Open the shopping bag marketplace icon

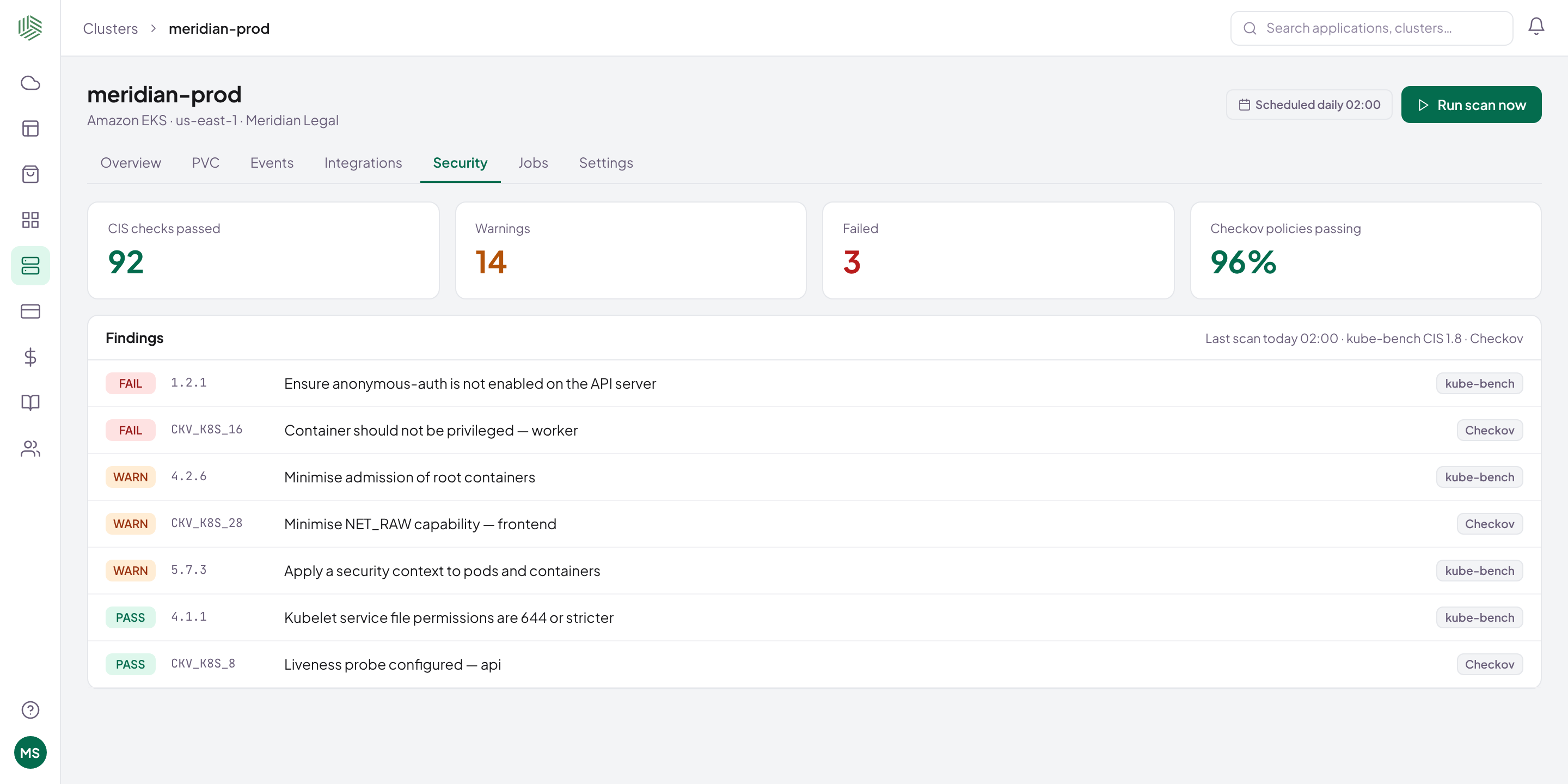coord(30,174)
